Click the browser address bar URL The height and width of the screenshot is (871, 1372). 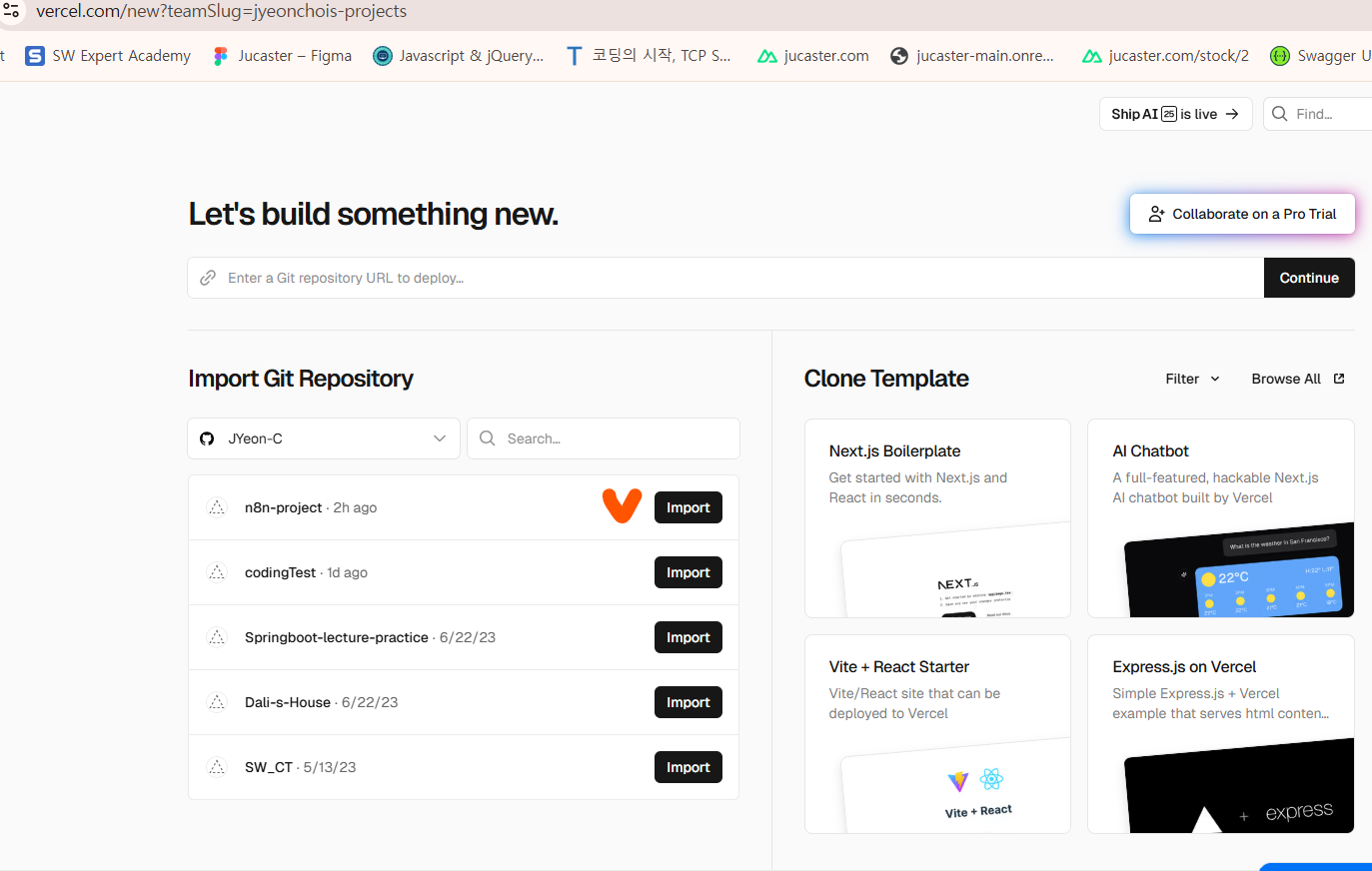pos(221,11)
